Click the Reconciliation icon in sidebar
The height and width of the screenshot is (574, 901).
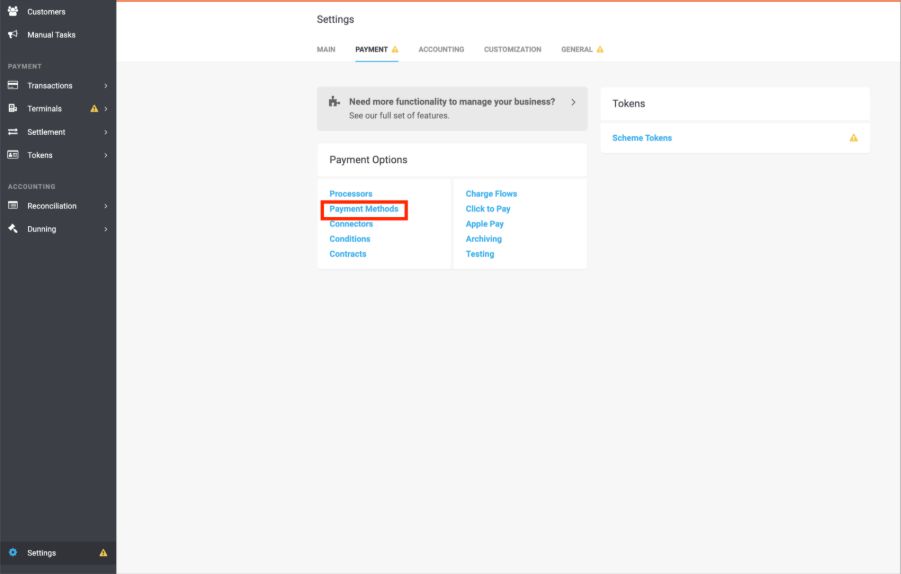coord(13,206)
